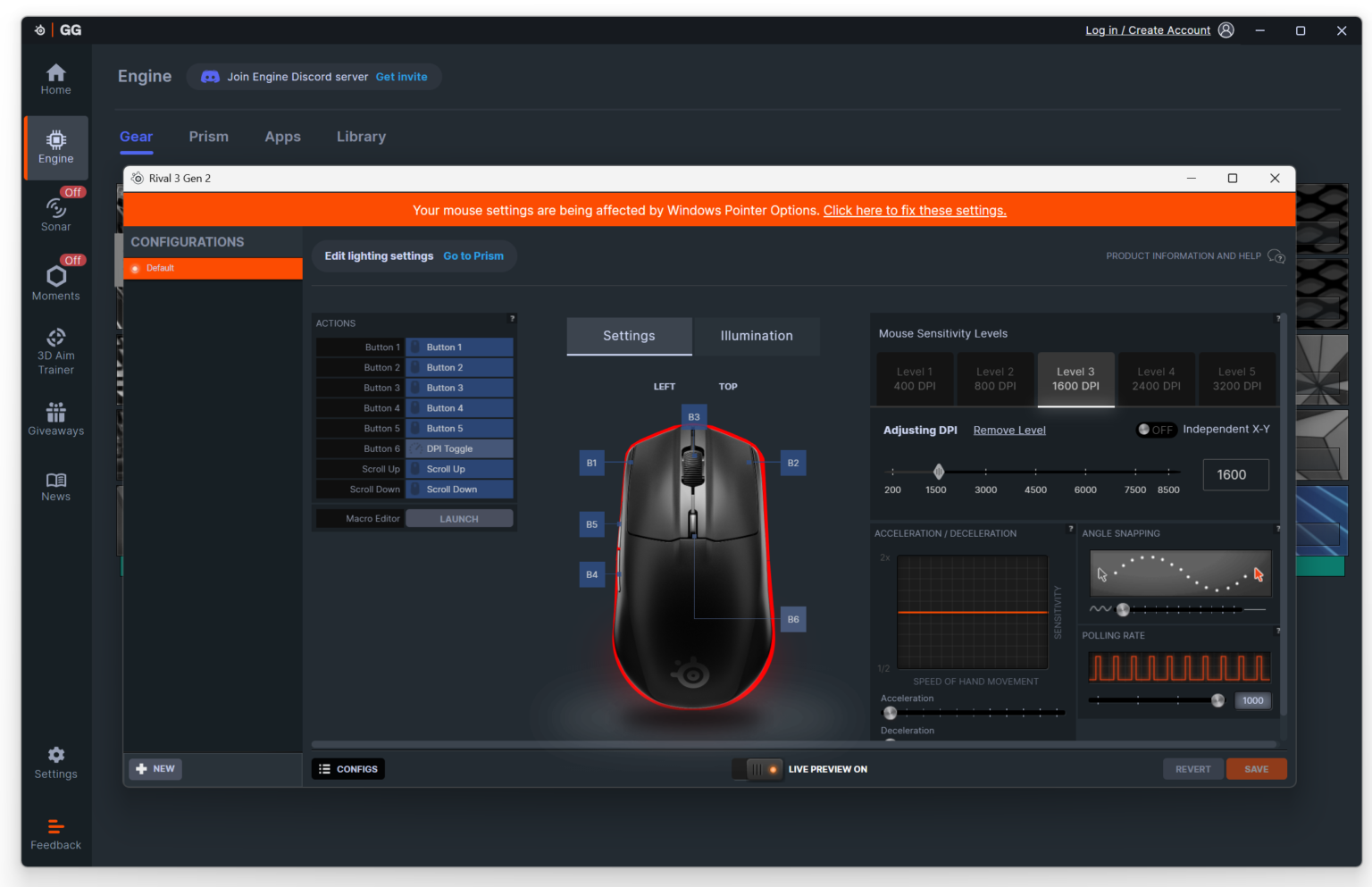Image resolution: width=1372 pixels, height=887 pixels.
Task: Click the SteelSeries GG logo icon
Action: pyautogui.click(x=40, y=30)
